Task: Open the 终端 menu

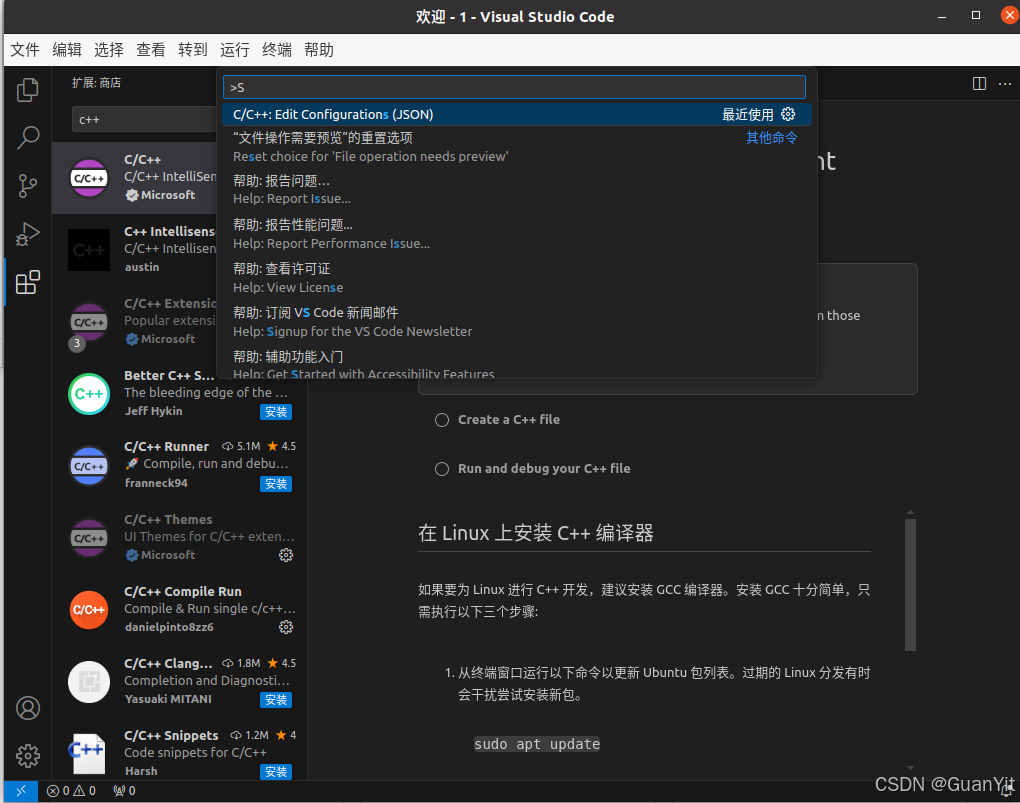Action: (276, 50)
